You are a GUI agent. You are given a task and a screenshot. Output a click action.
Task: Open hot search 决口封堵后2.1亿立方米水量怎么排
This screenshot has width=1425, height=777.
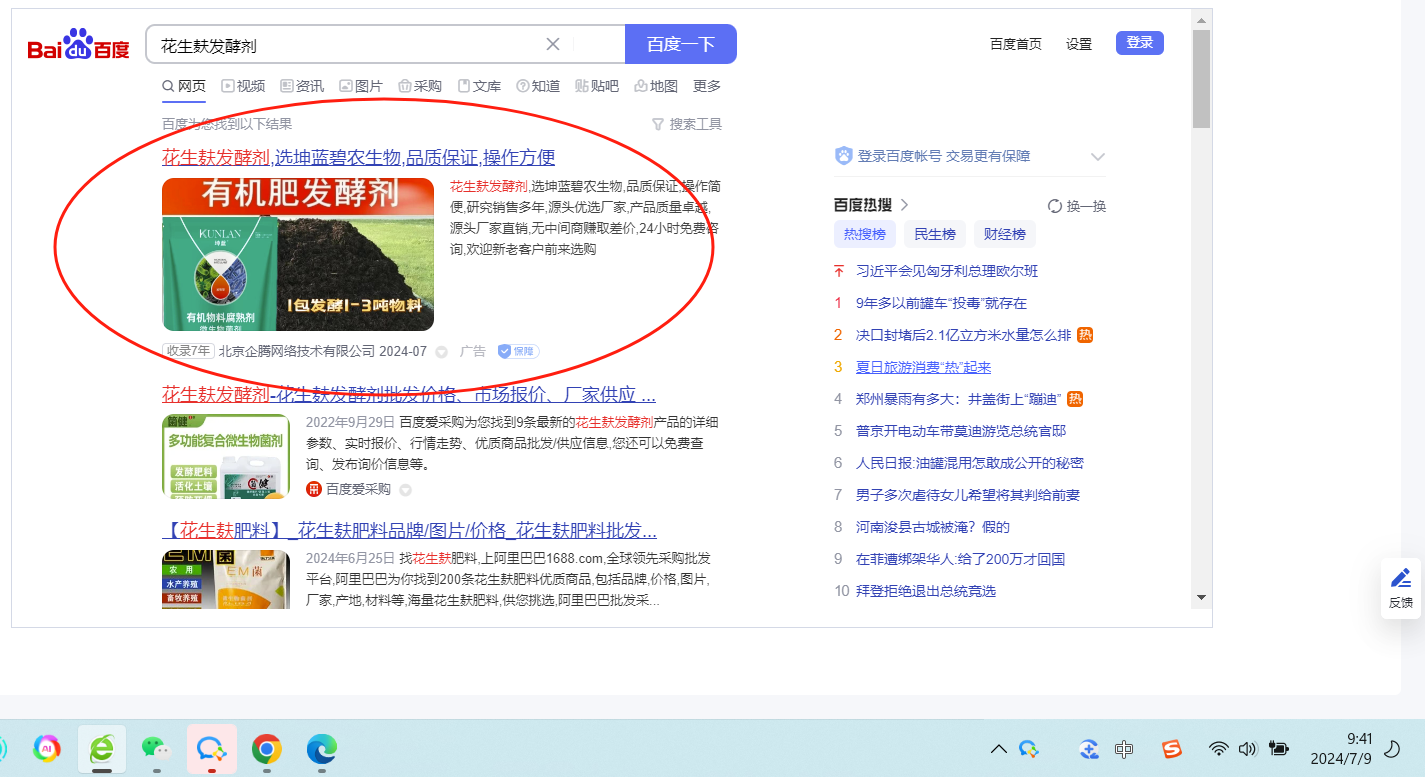[963, 335]
